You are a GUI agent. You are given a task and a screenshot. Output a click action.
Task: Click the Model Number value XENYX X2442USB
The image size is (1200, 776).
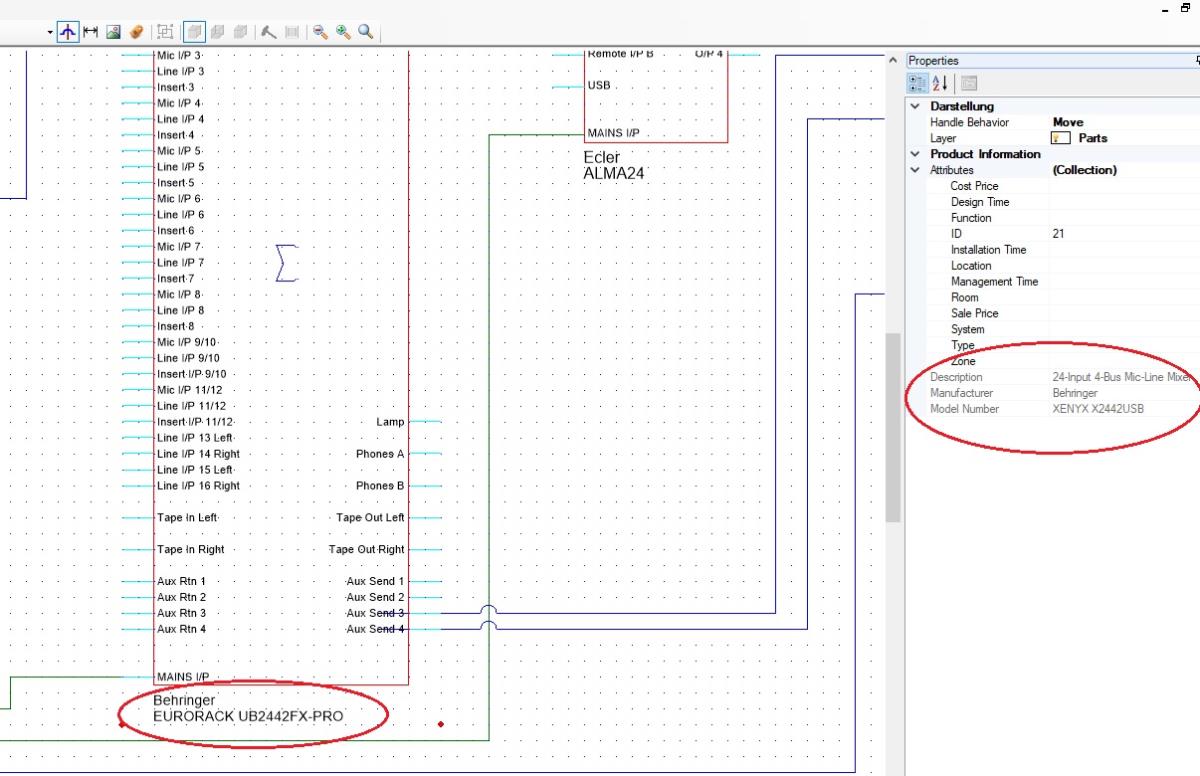click(x=1096, y=409)
